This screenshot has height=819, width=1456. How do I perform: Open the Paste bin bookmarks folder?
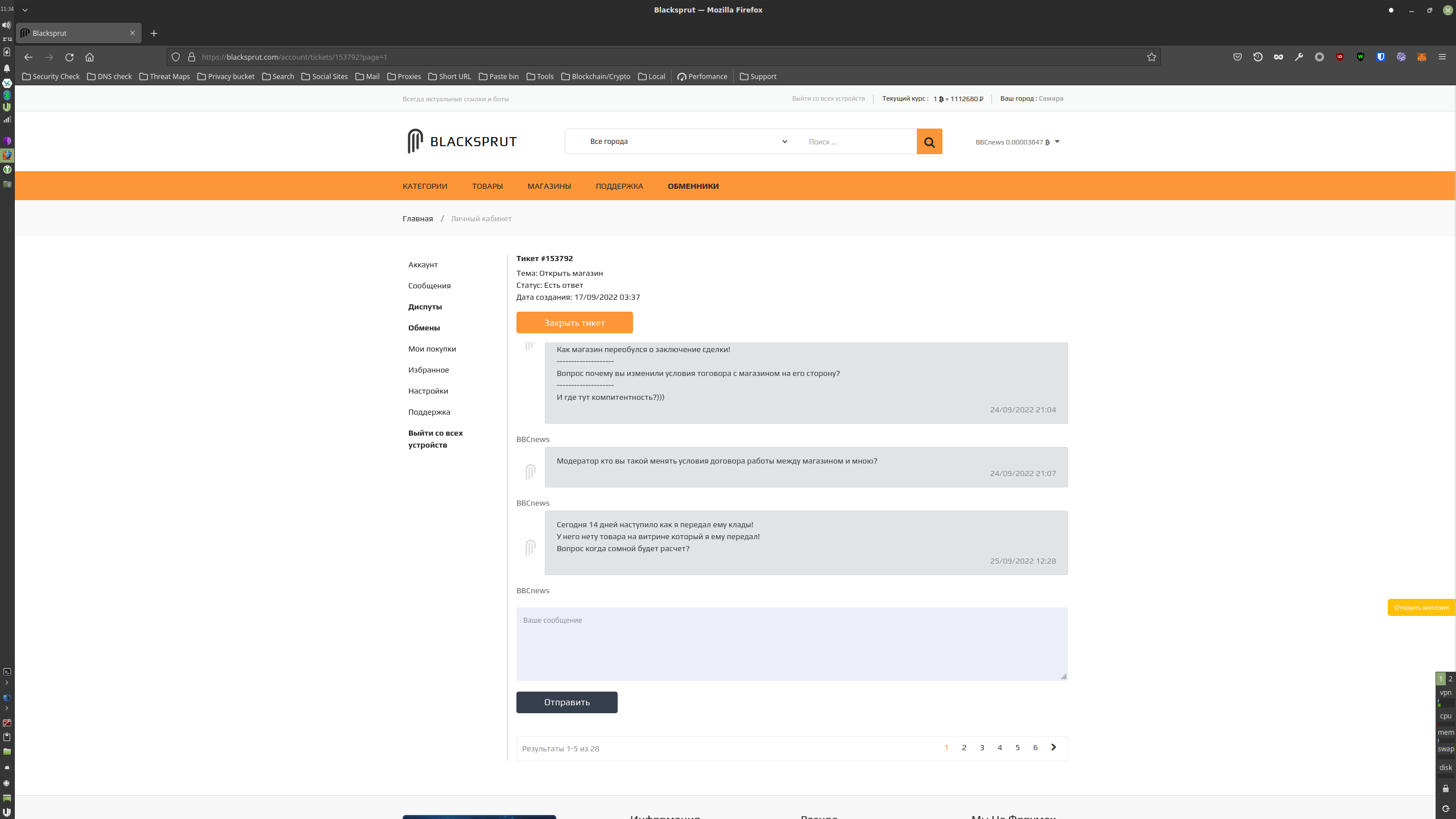coord(498,76)
